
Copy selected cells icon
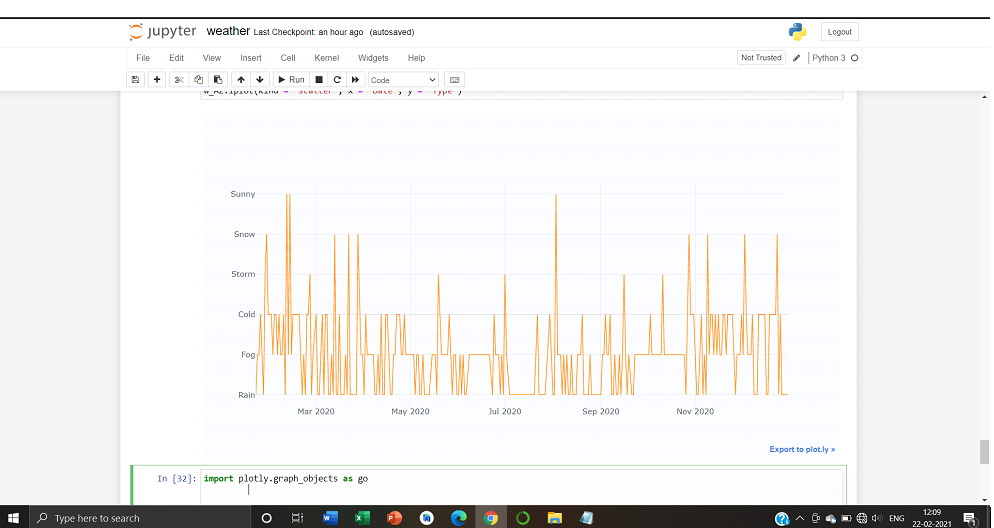click(x=198, y=79)
